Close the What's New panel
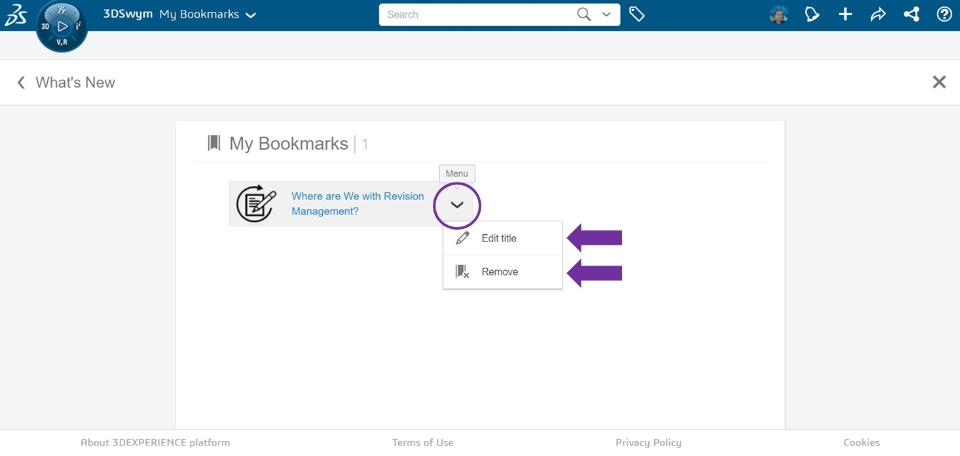The width and height of the screenshot is (960, 456). [x=939, y=83]
